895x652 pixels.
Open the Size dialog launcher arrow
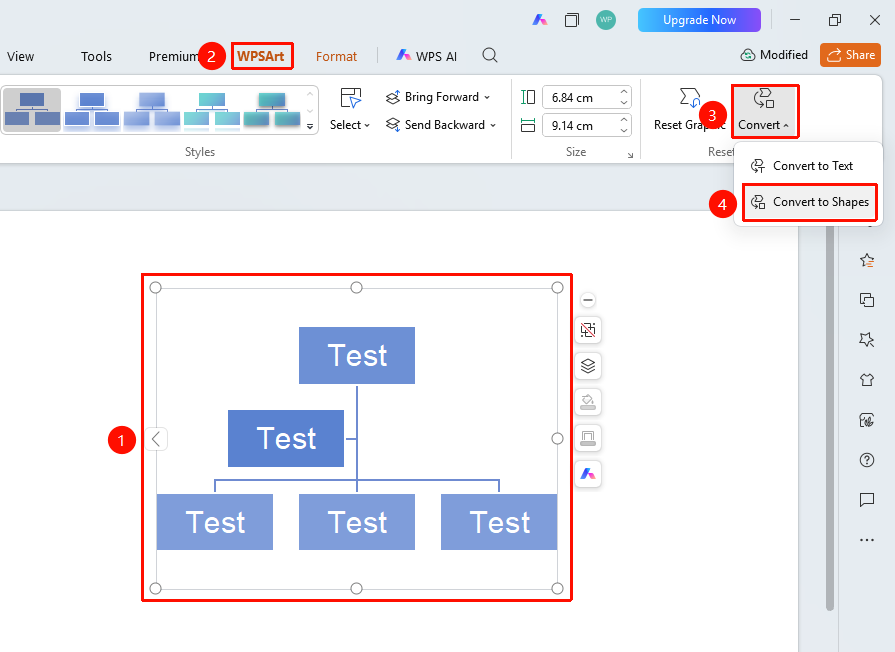(630, 155)
